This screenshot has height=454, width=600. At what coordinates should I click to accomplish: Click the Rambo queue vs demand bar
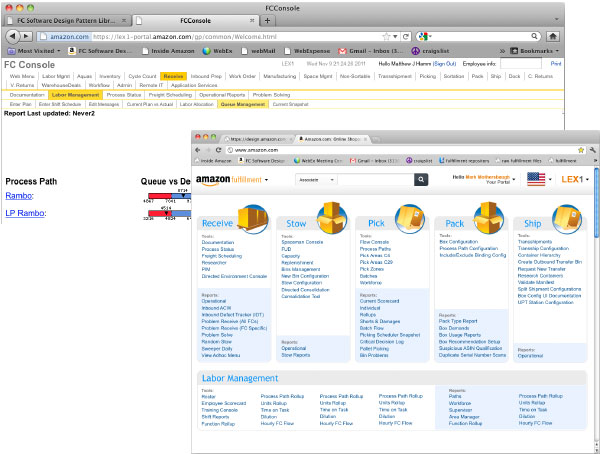click(x=170, y=196)
